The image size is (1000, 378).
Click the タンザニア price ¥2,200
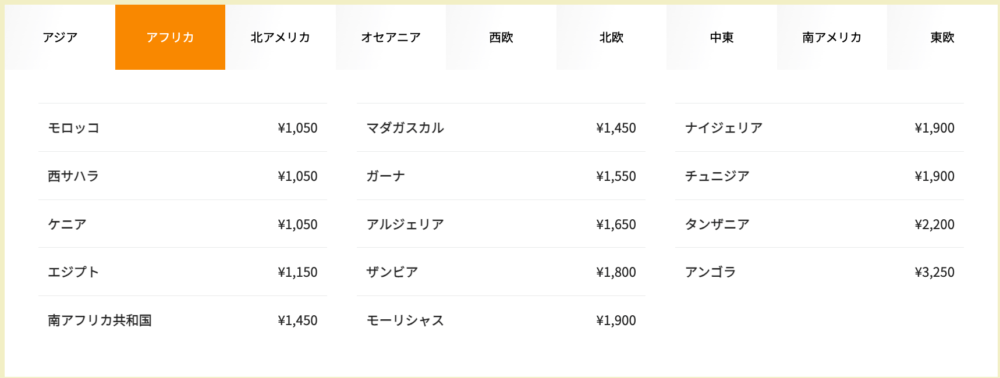pyautogui.click(x=934, y=224)
